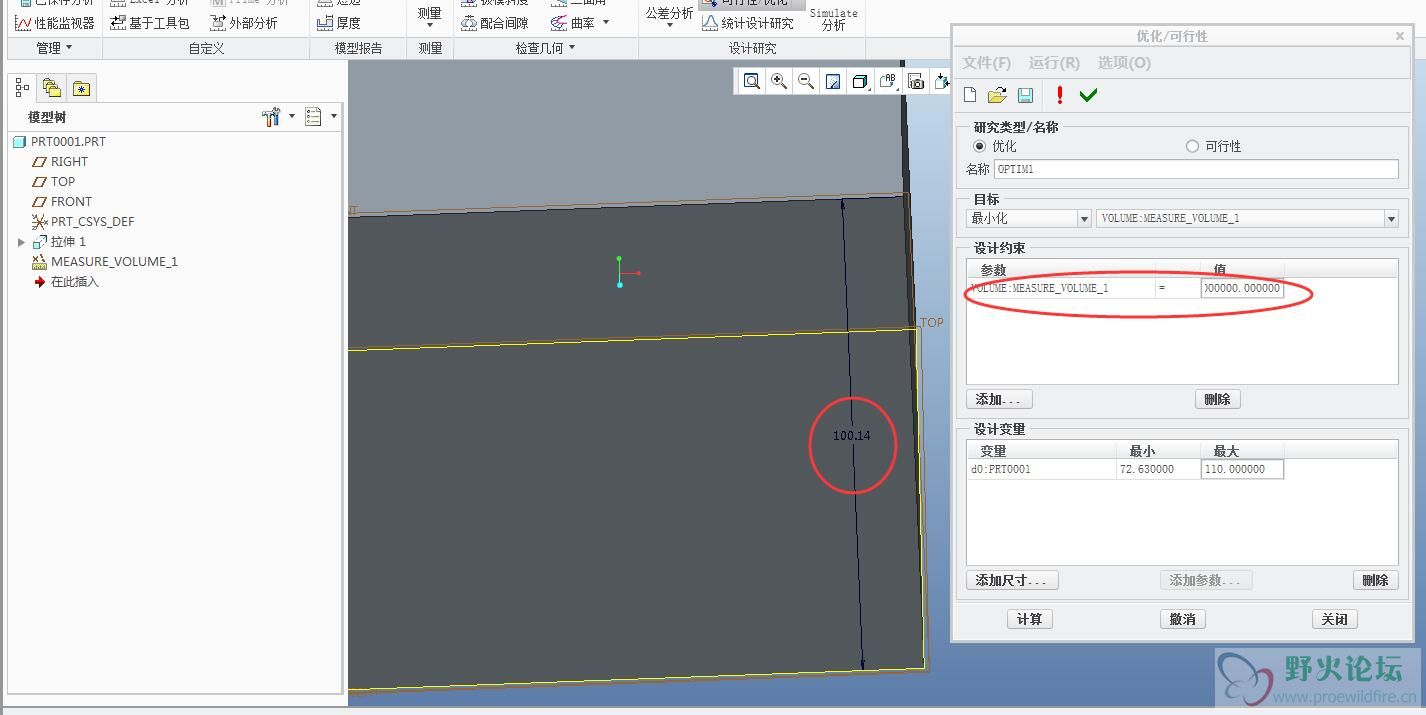The image size is (1426, 715).
Task: Click the minimum value cell 72.630000
Action: (x=1158, y=469)
